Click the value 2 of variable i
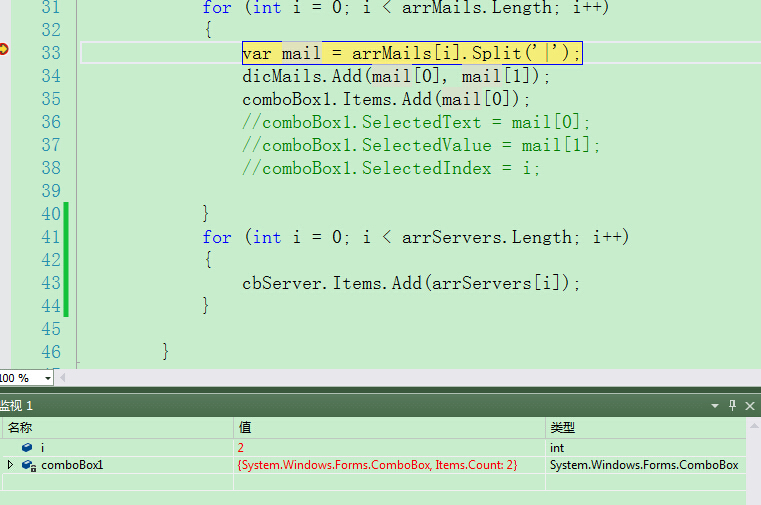Viewport: 761px width, 505px height. click(x=241, y=448)
